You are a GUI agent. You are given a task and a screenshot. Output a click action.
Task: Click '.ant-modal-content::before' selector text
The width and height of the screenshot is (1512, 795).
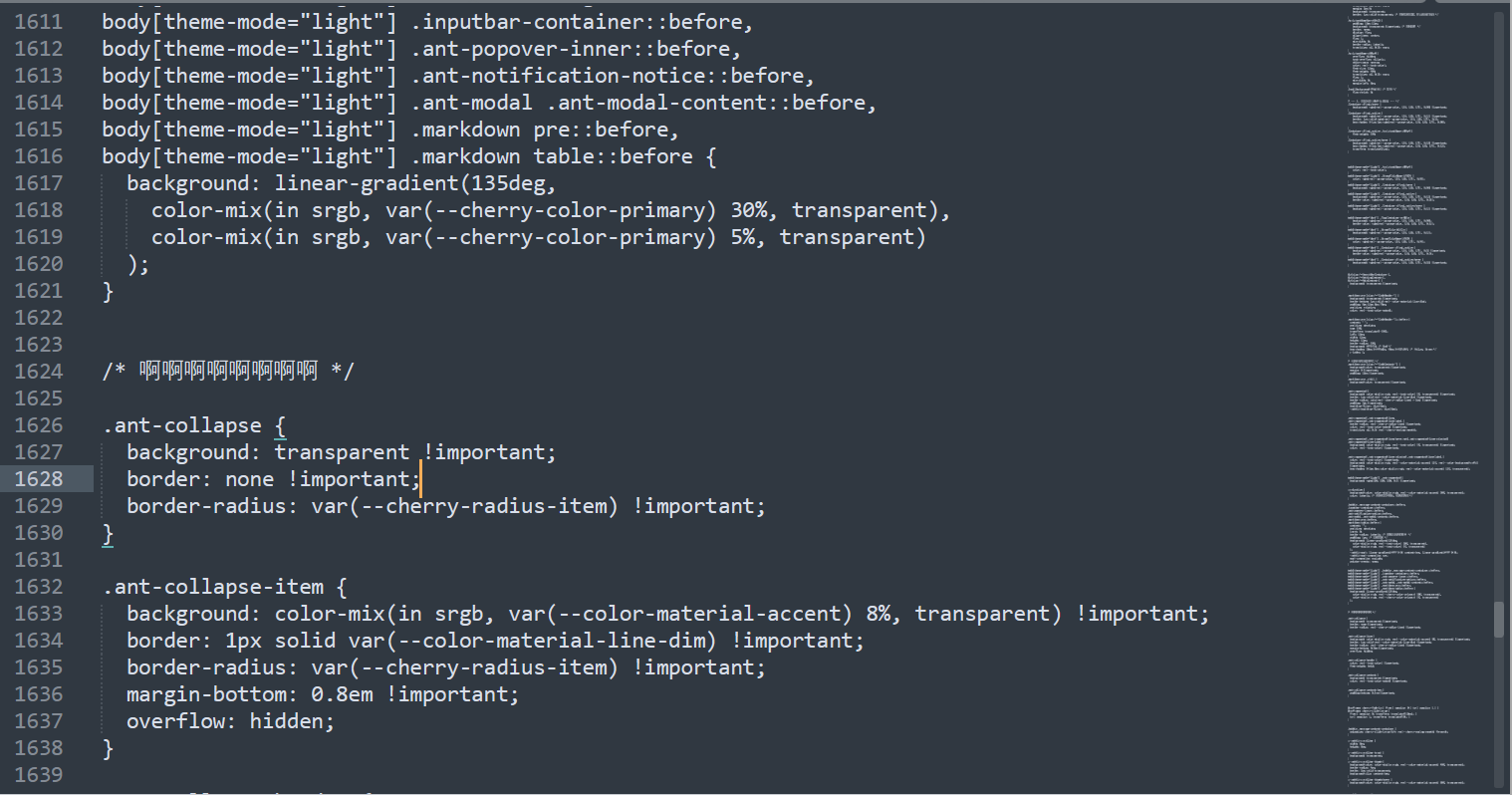705,103
